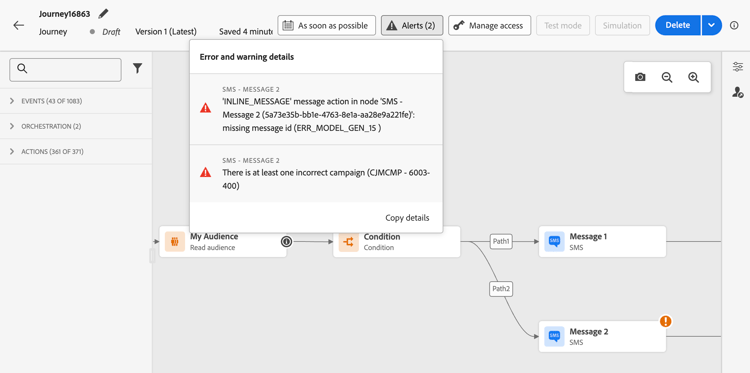Image resolution: width=750 pixels, height=373 pixels.
Task: Click the As soon as possible schedule button
Action: pyautogui.click(x=326, y=25)
